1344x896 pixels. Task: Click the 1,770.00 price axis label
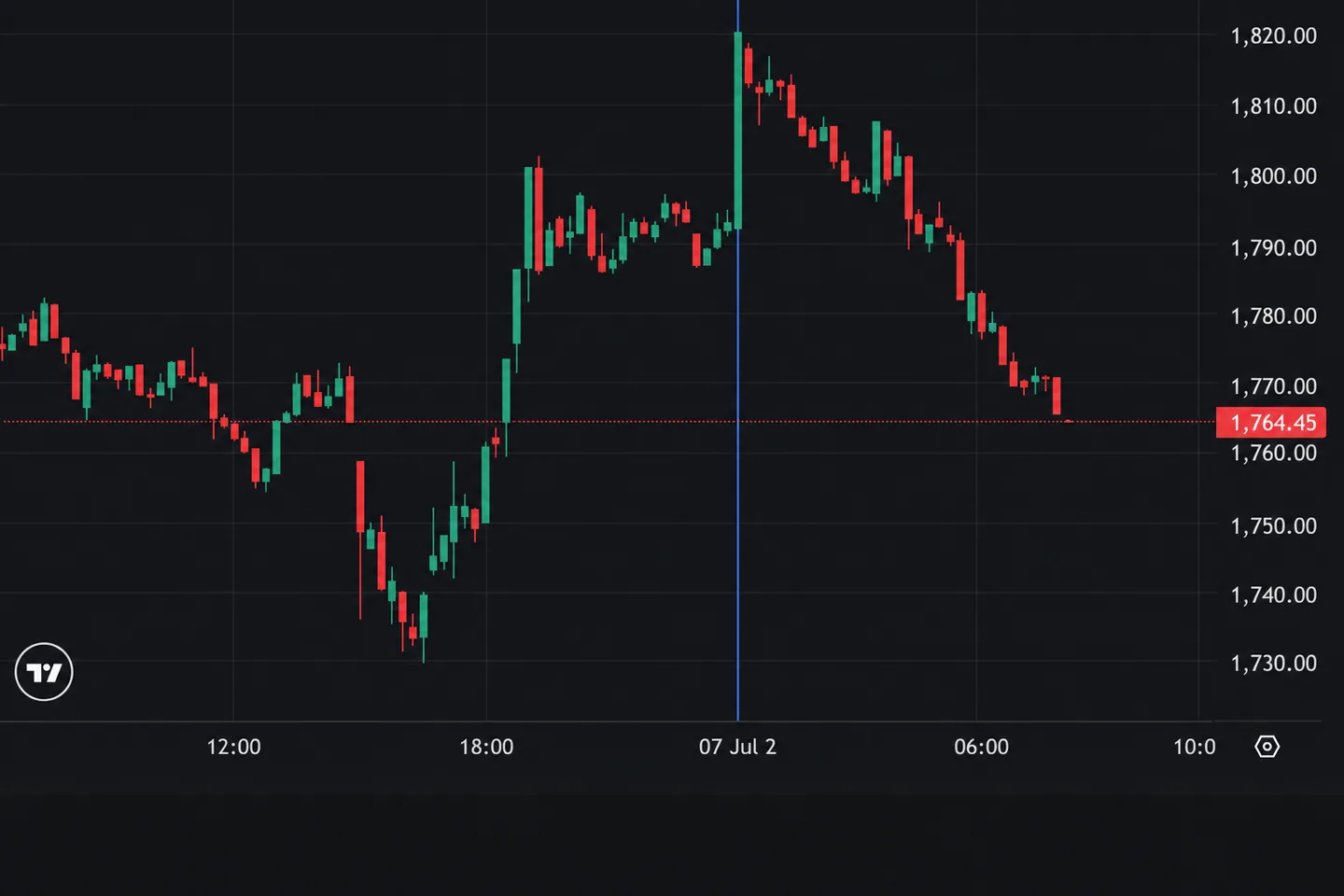(x=1273, y=386)
